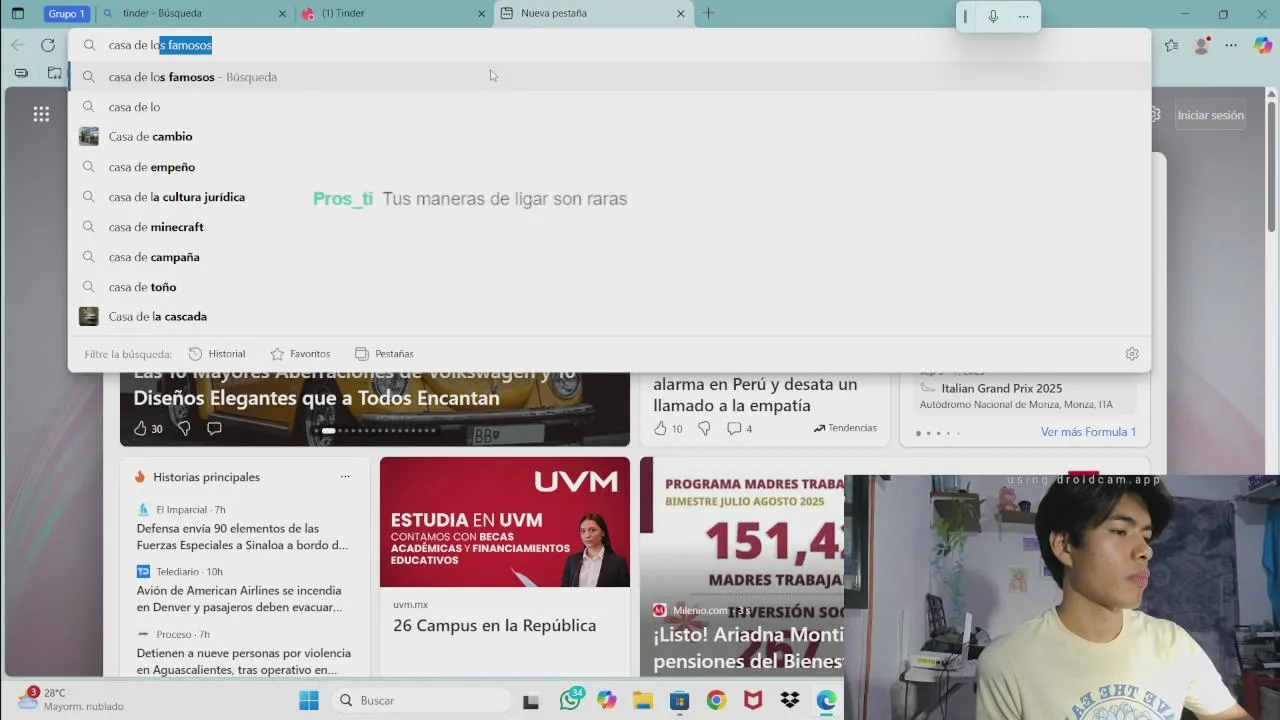Filter search by Historial

(217, 354)
